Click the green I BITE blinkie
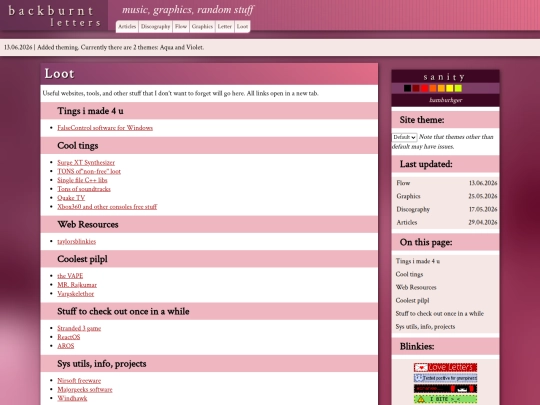This screenshot has width=540, height=405. coord(445,399)
